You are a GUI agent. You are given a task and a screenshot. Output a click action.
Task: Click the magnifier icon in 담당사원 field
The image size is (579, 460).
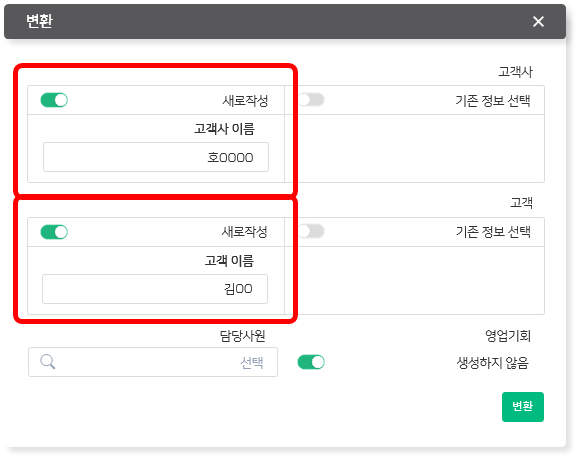point(48,362)
